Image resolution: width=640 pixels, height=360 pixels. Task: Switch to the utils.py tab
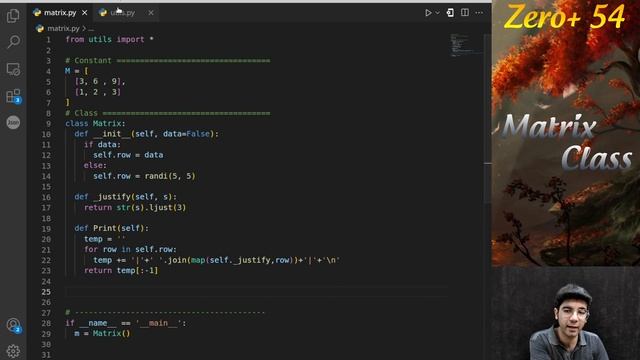122,13
